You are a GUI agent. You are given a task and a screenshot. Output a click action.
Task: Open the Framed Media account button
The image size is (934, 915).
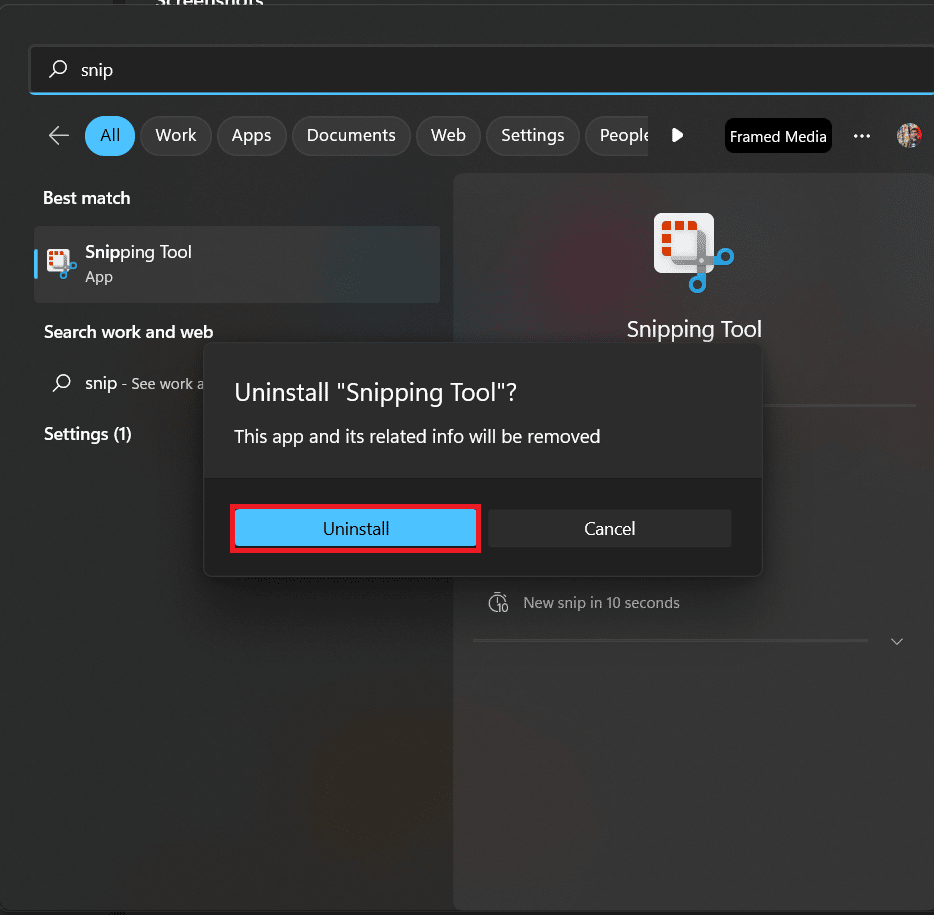(778, 136)
